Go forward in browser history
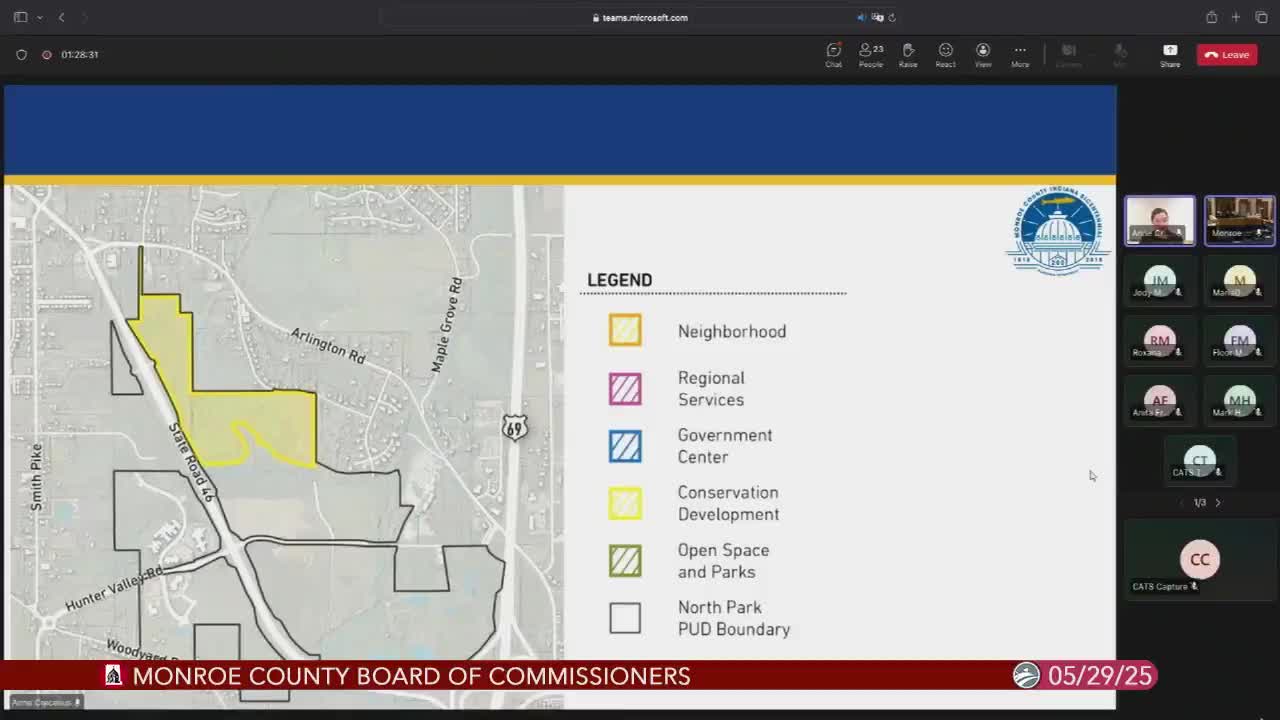Image resolution: width=1280 pixels, height=720 pixels. pyautogui.click(x=85, y=17)
